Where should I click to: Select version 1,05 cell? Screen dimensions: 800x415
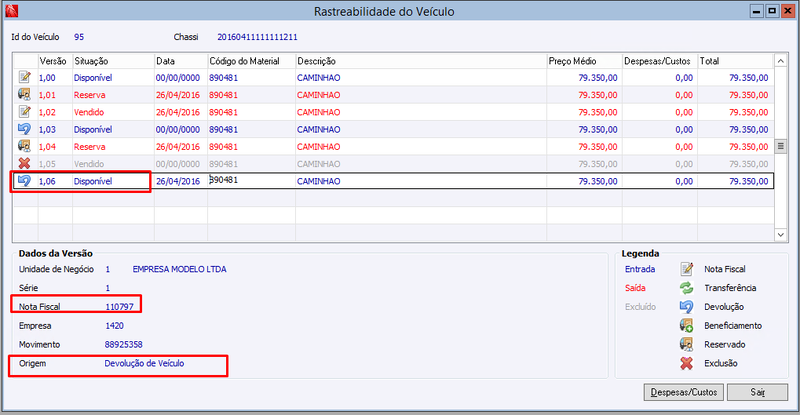(47, 164)
